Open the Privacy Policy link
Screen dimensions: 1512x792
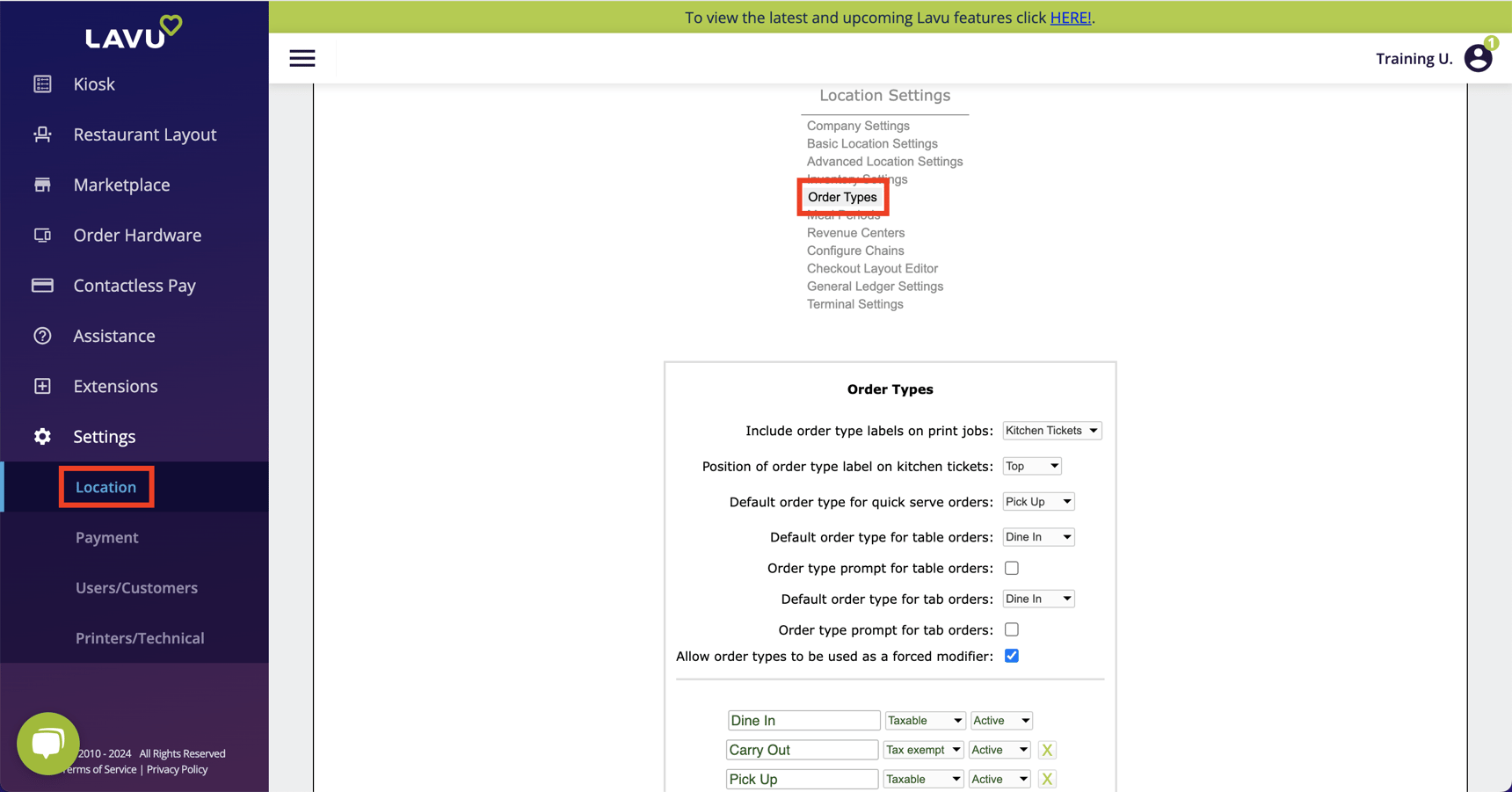tap(177, 769)
